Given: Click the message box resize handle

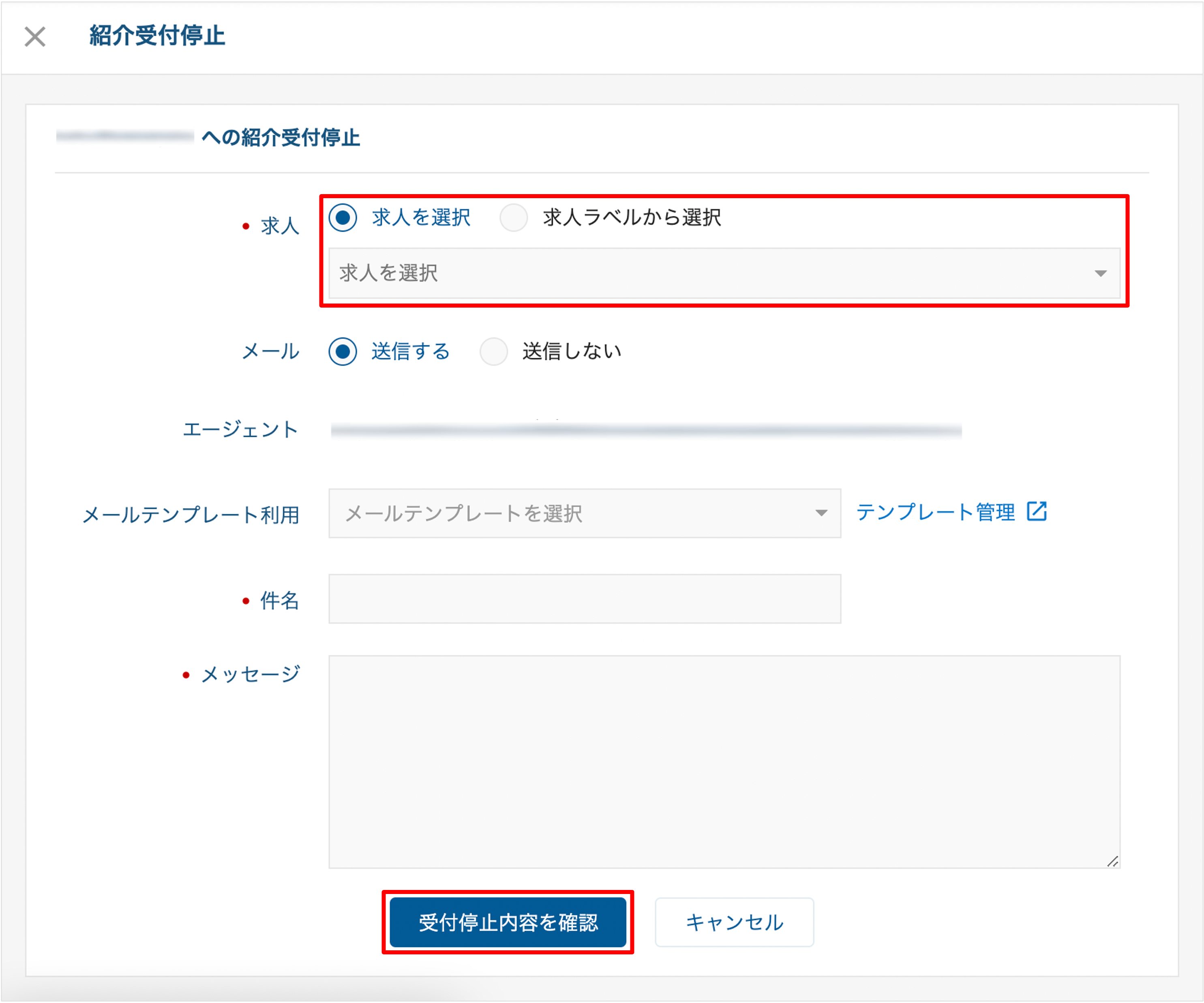Looking at the screenshot, I should 1113,862.
